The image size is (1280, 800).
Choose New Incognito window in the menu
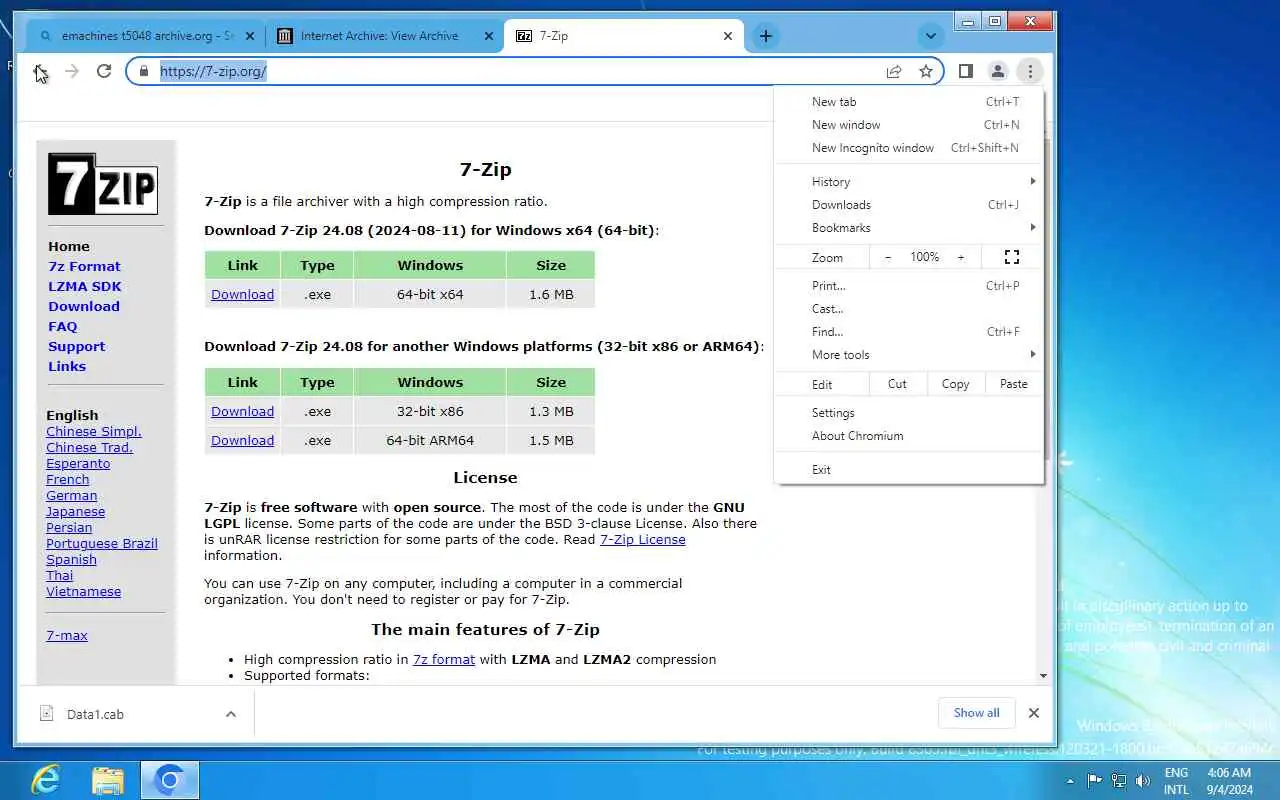click(x=908, y=147)
